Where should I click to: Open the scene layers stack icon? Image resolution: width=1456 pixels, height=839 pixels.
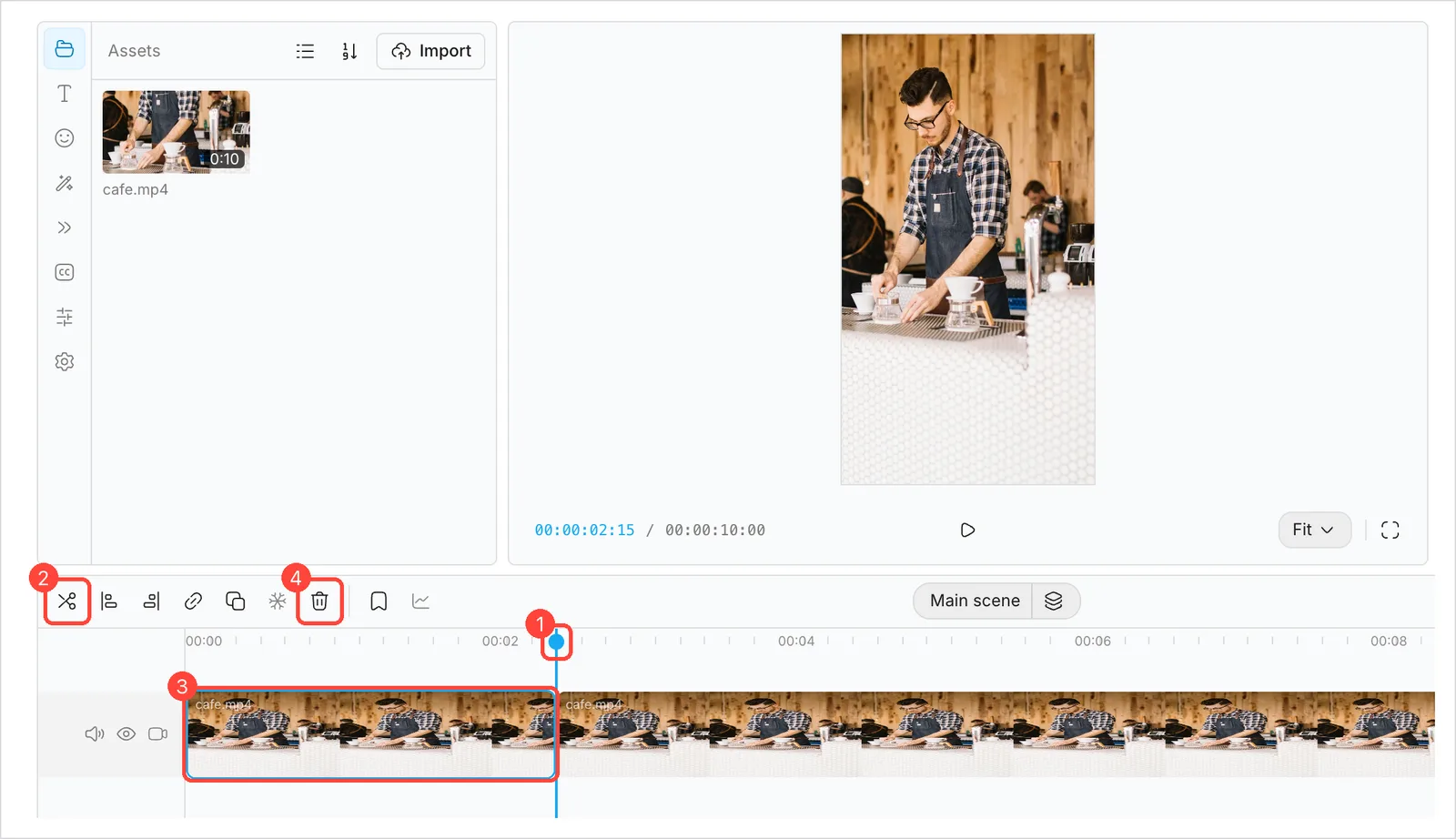[1054, 601]
